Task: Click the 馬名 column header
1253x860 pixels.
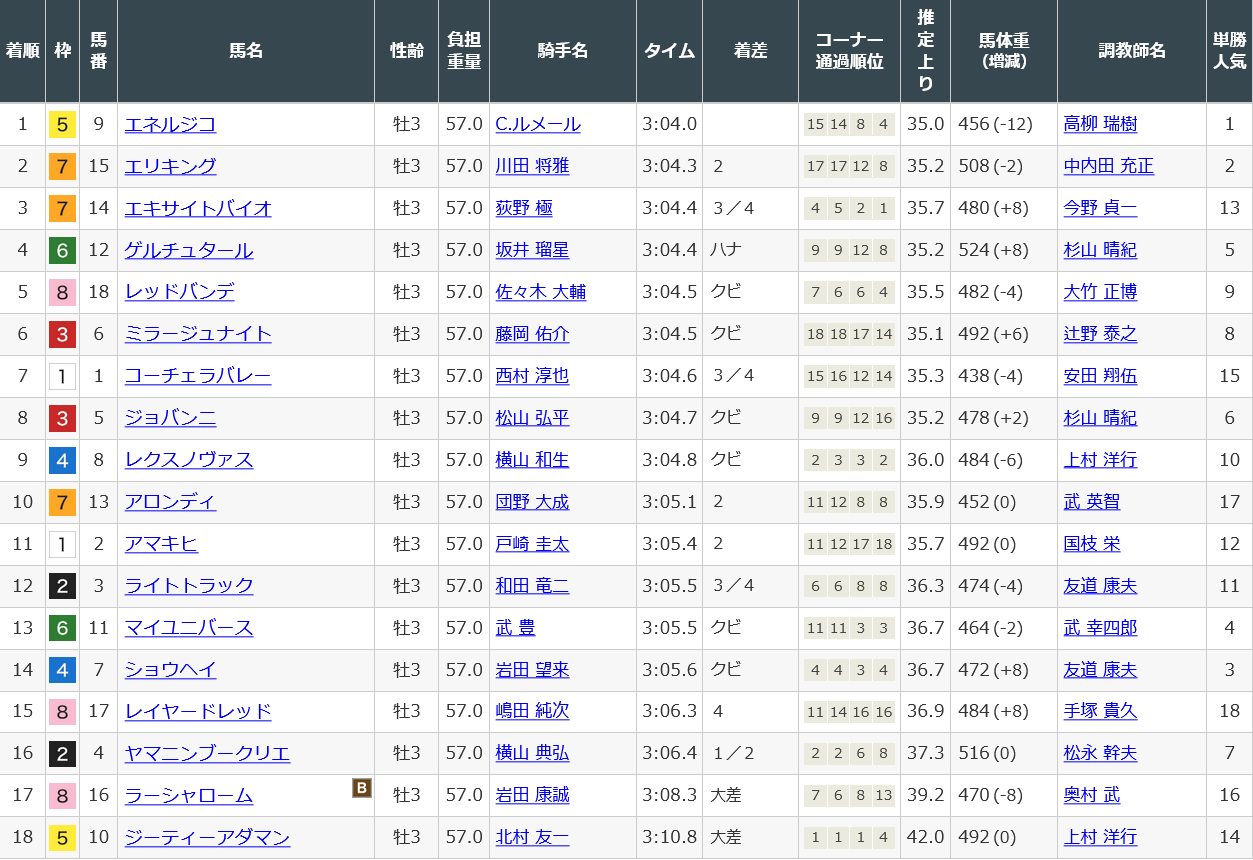Action: pyautogui.click(x=246, y=51)
